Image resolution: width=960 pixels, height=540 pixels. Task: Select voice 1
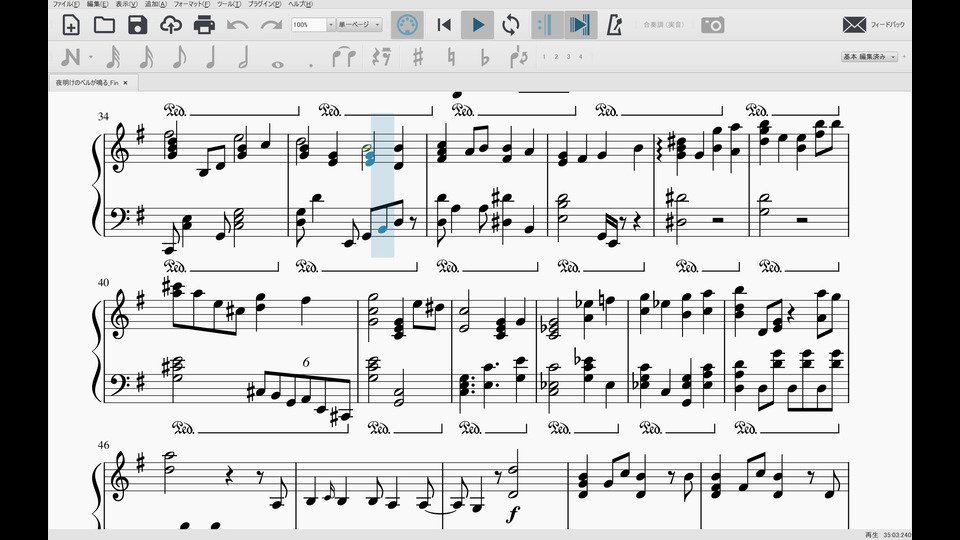tap(544, 57)
